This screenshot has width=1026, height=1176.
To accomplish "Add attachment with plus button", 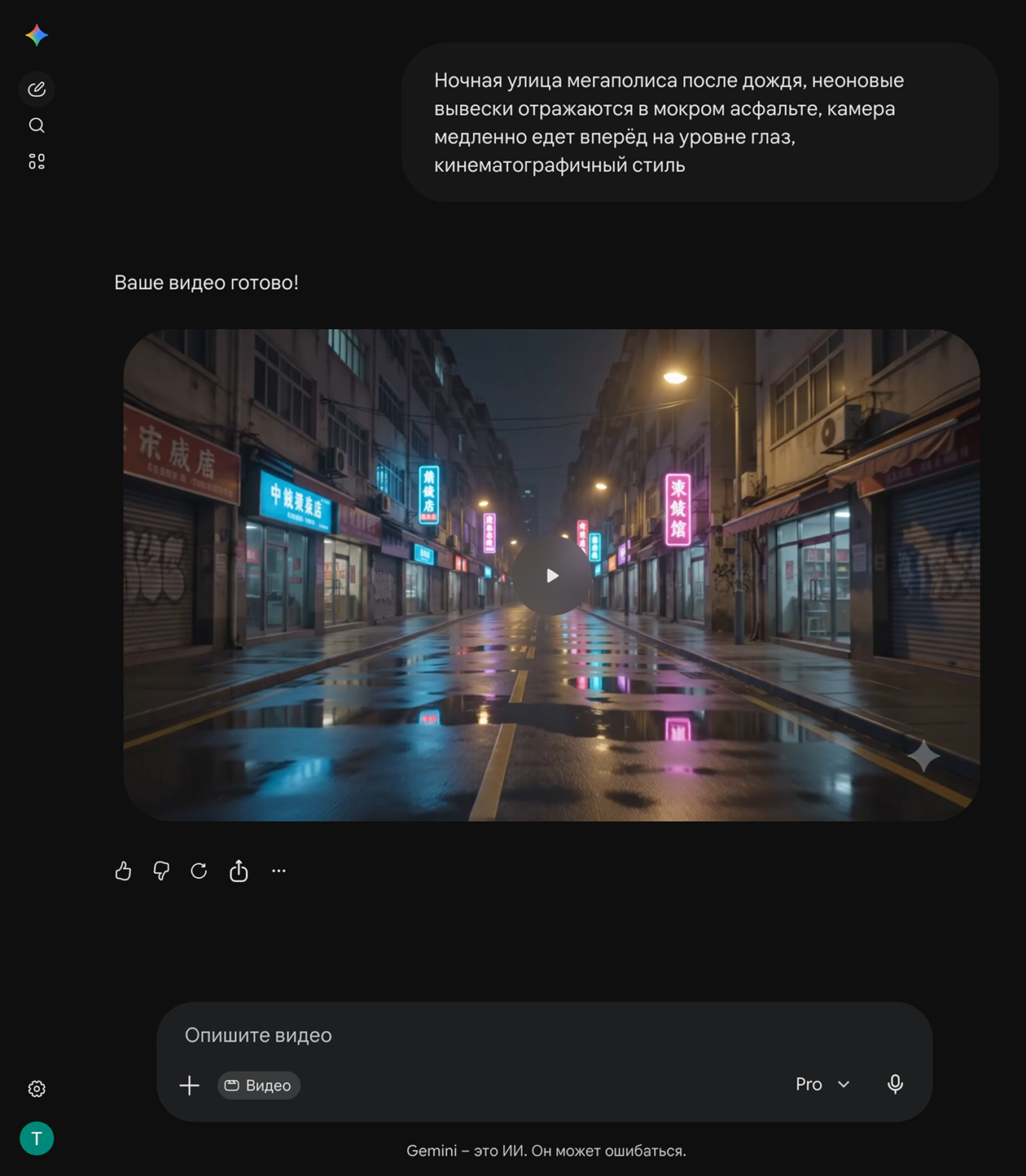I will tap(189, 1086).
